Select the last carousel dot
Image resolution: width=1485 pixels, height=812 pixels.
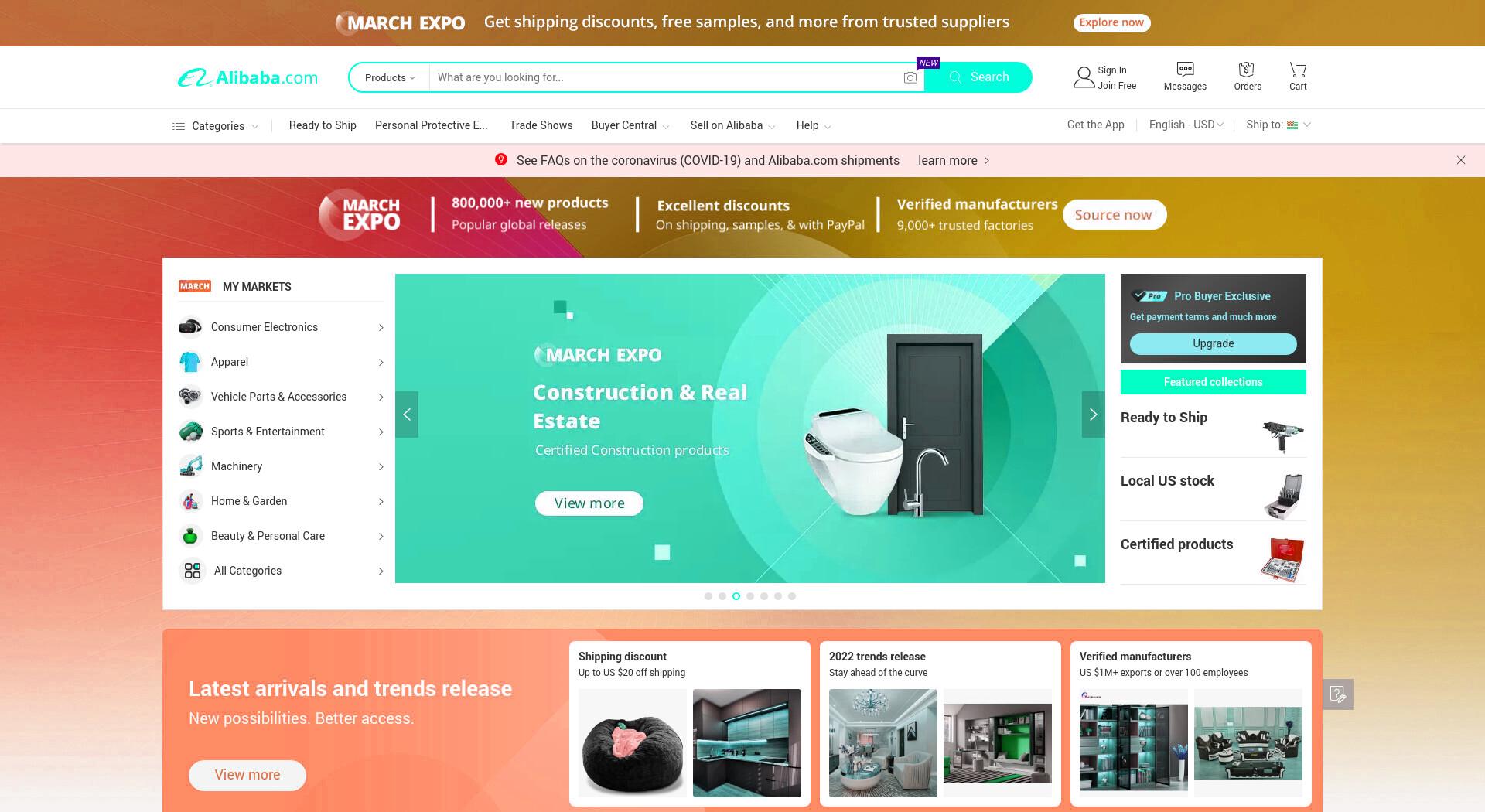coord(792,596)
